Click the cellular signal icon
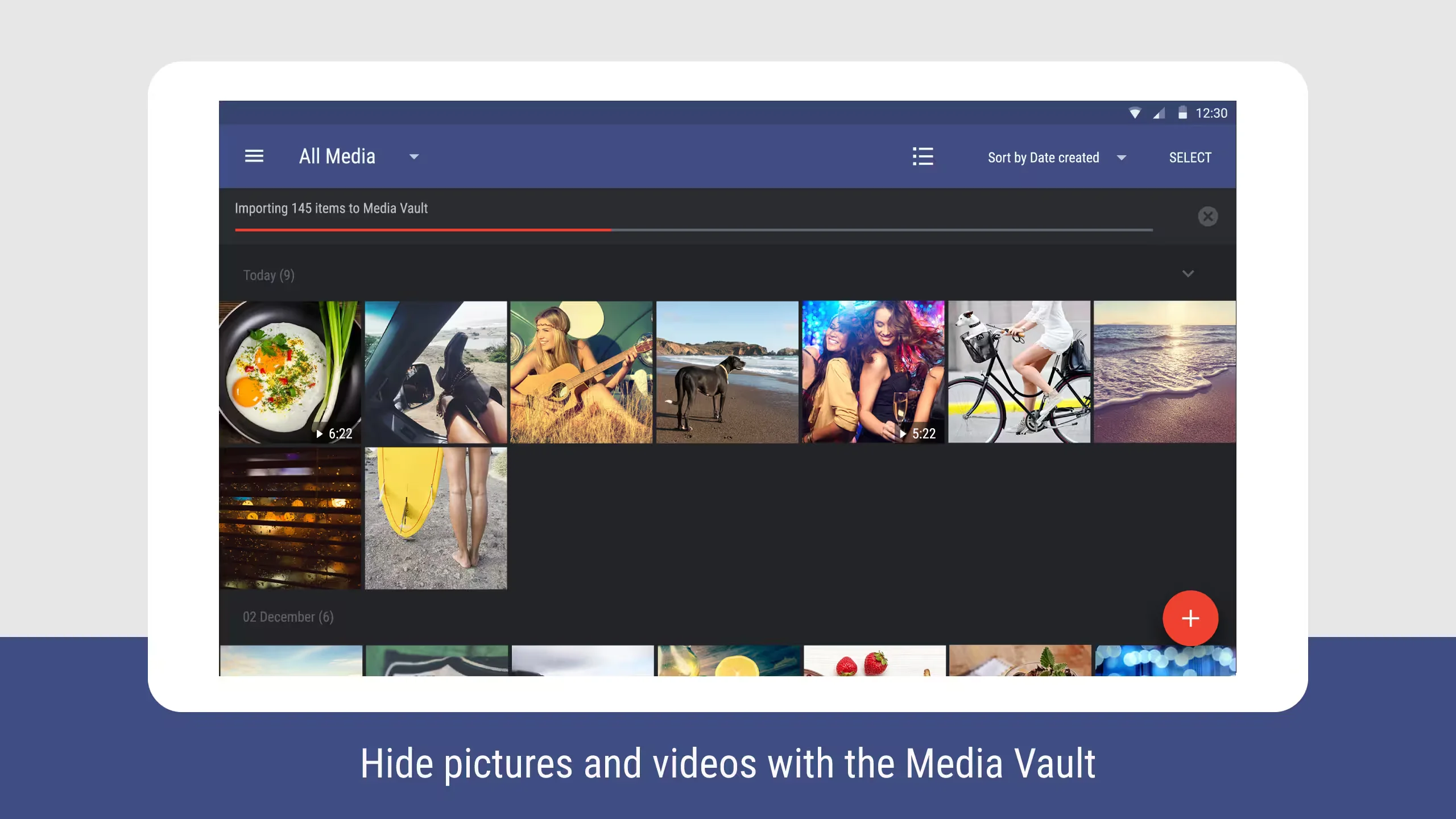 [1159, 113]
